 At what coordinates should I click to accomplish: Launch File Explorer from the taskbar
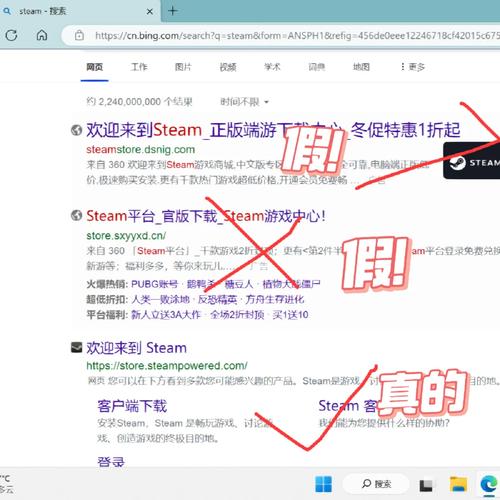pyautogui.click(x=458, y=484)
